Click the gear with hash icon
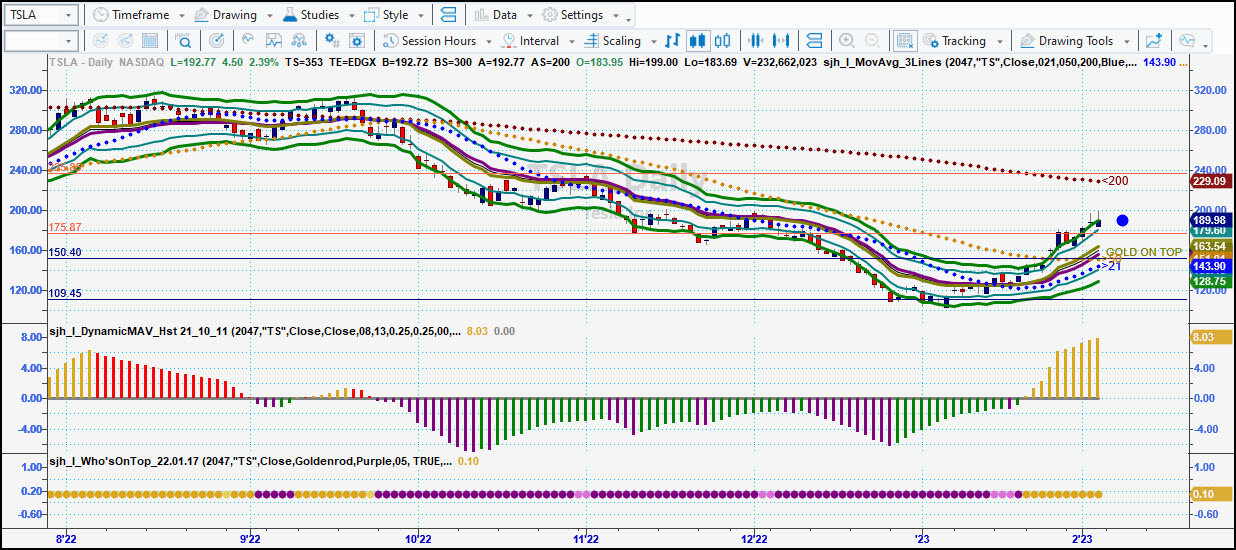The image size is (1236, 550). tap(332, 41)
